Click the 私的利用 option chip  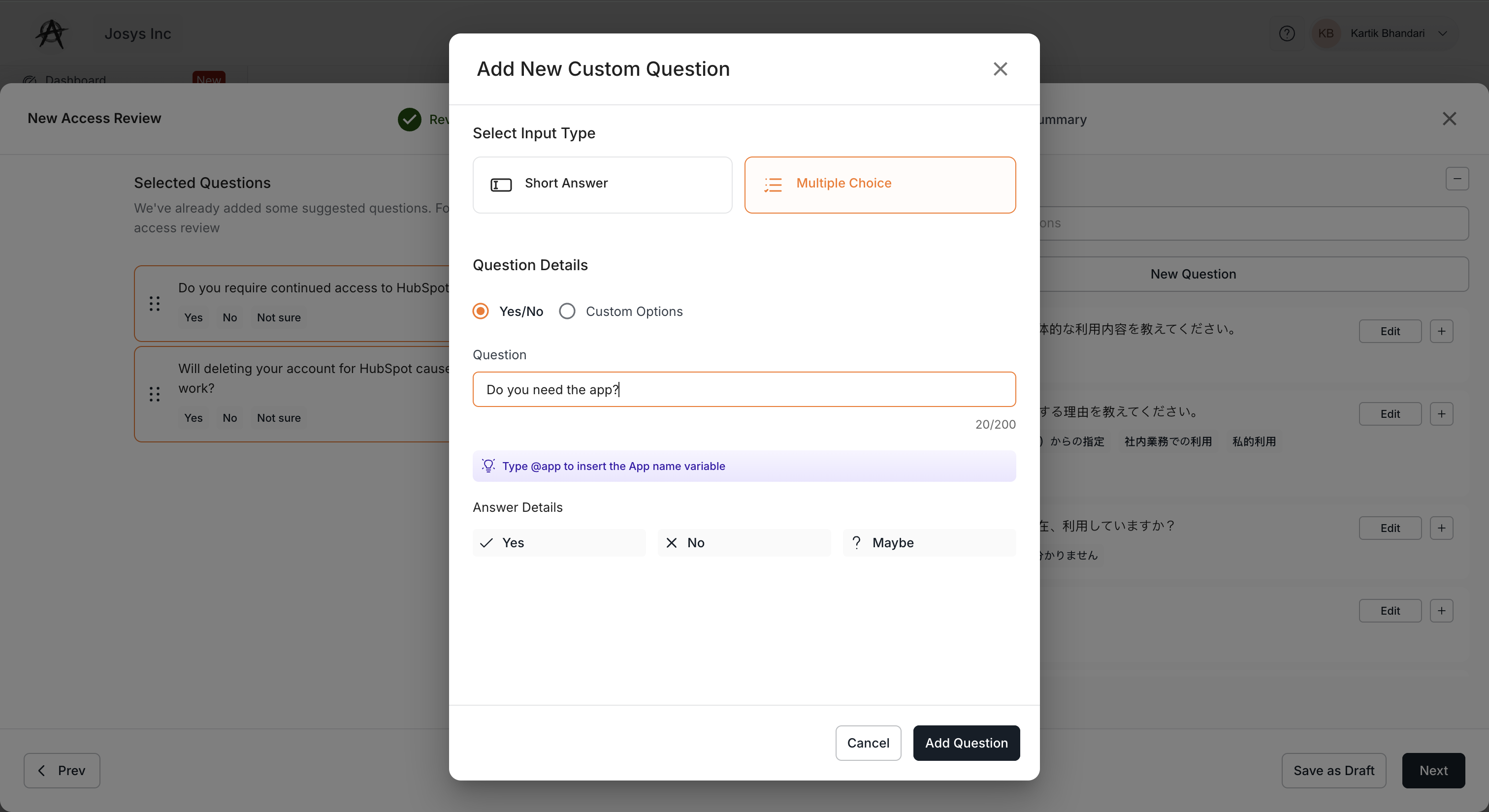pos(1254,441)
